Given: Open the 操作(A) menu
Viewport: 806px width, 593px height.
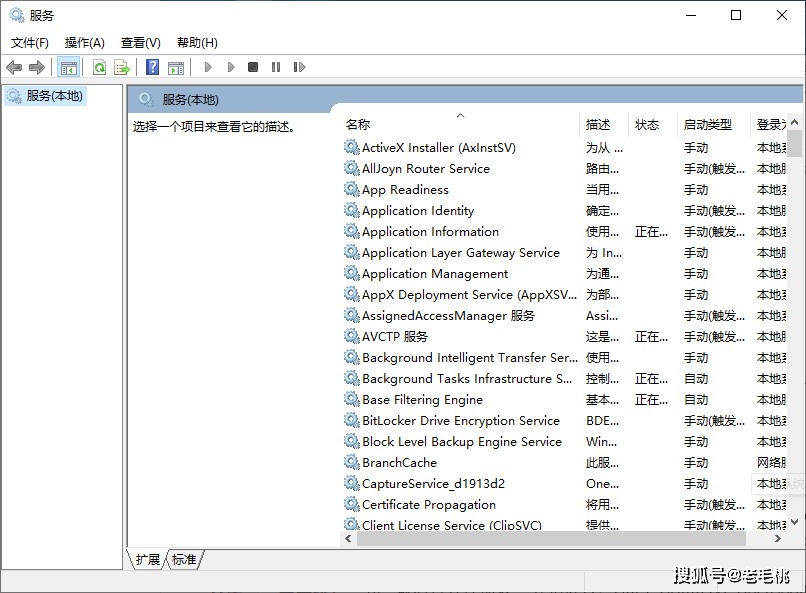Looking at the screenshot, I should [85, 43].
